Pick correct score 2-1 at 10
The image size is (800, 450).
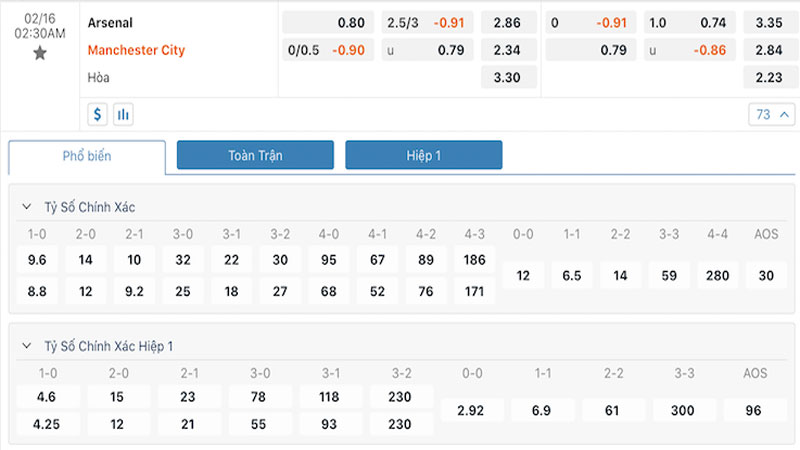(134, 260)
